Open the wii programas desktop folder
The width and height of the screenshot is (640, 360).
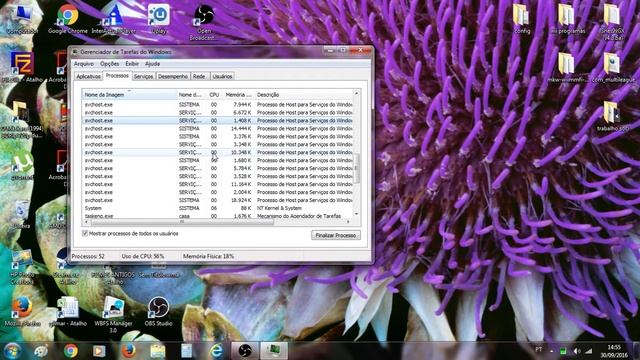click(x=567, y=19)
